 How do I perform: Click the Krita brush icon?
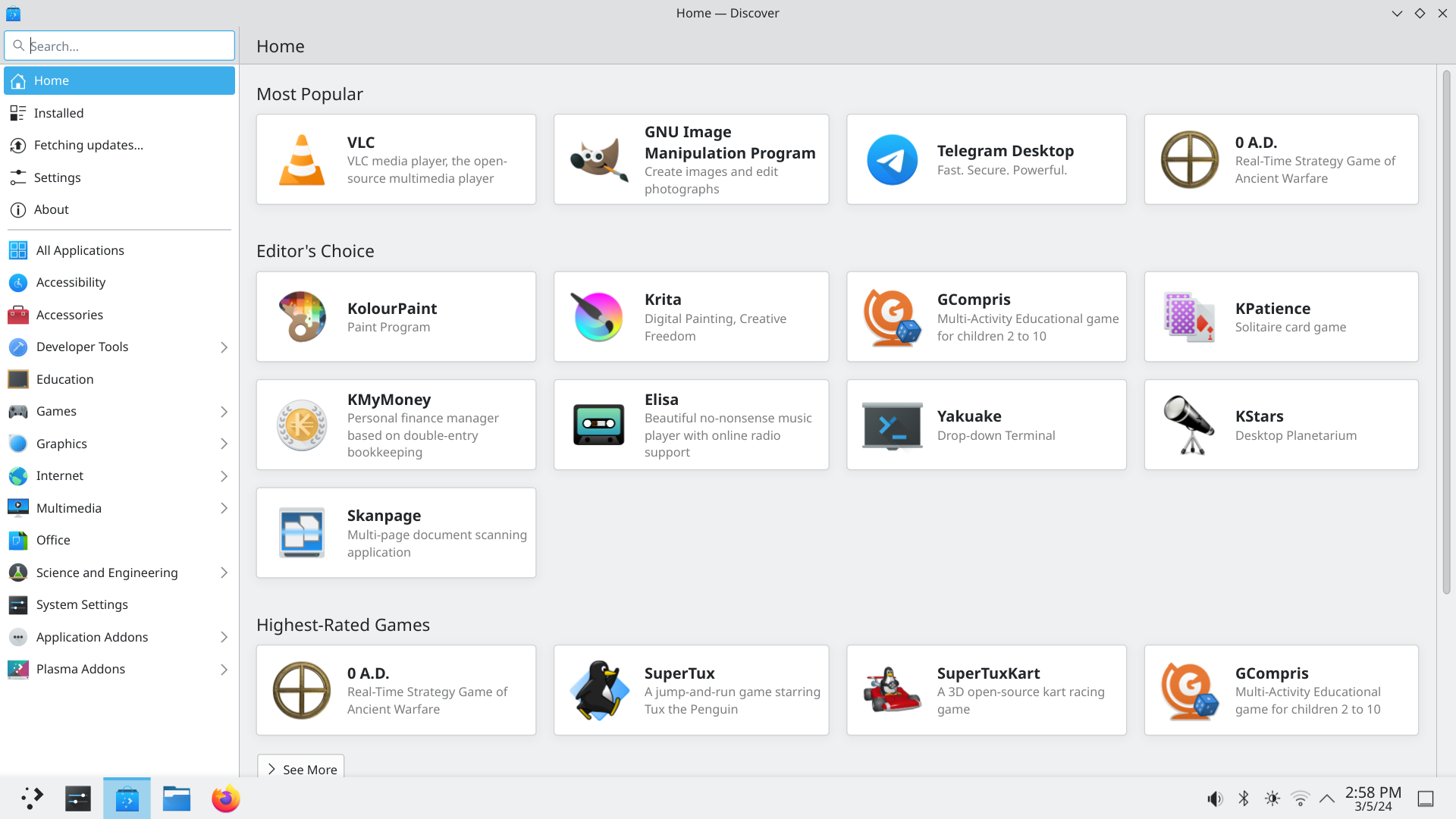(599, 317)
